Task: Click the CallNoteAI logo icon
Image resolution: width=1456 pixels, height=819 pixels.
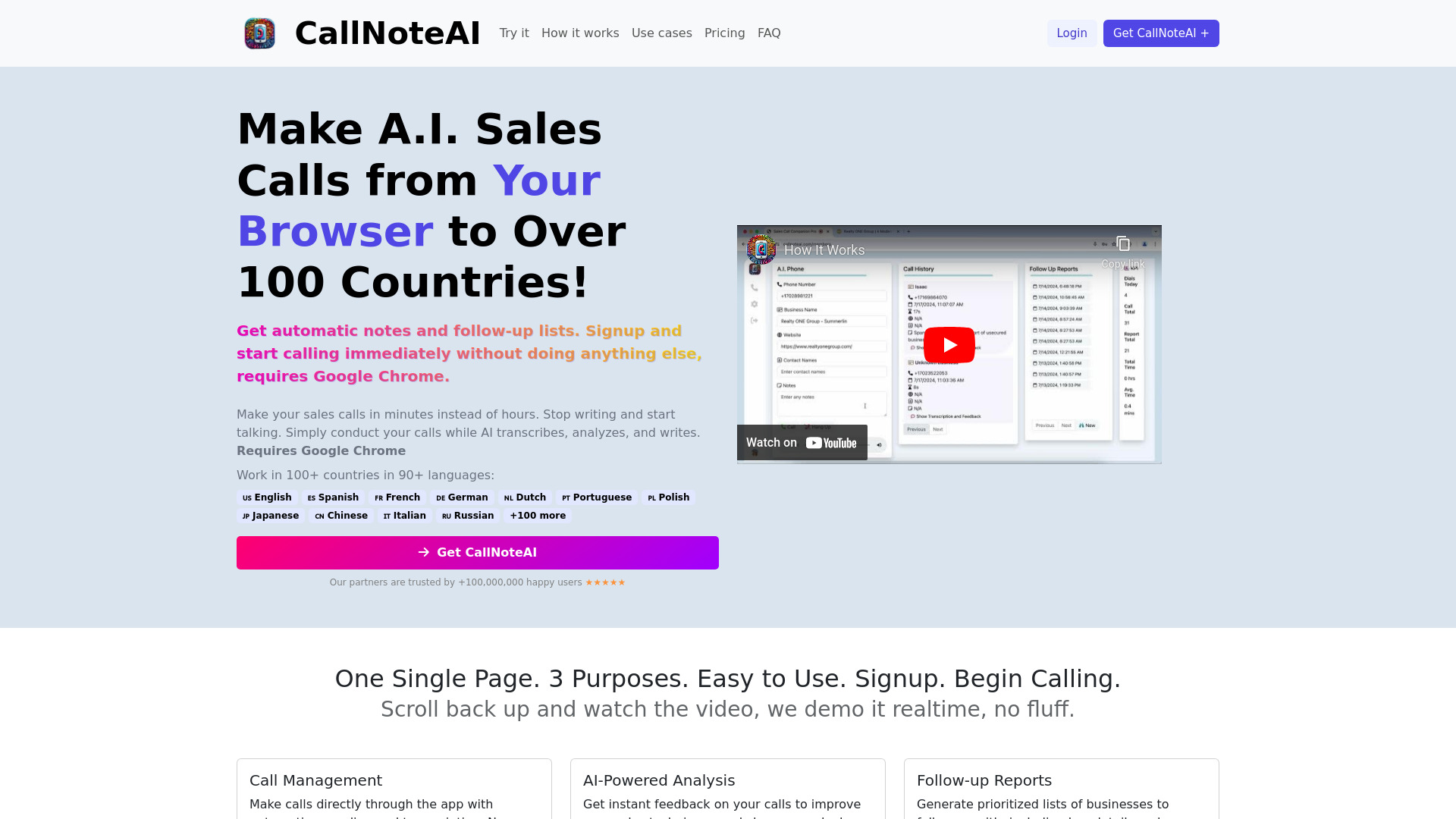Action: (259, 33)
